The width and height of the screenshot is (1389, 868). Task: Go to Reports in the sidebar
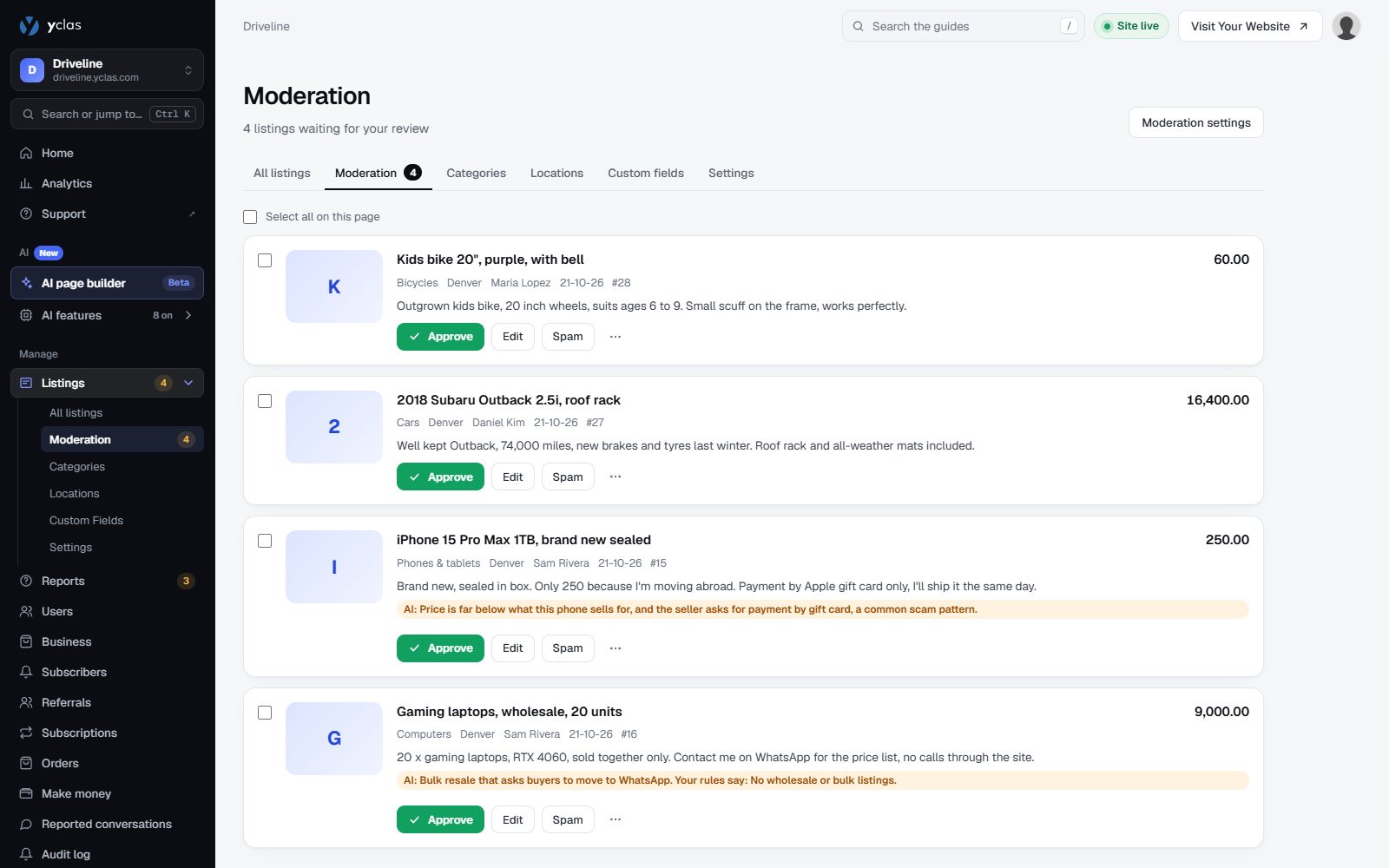107,581
